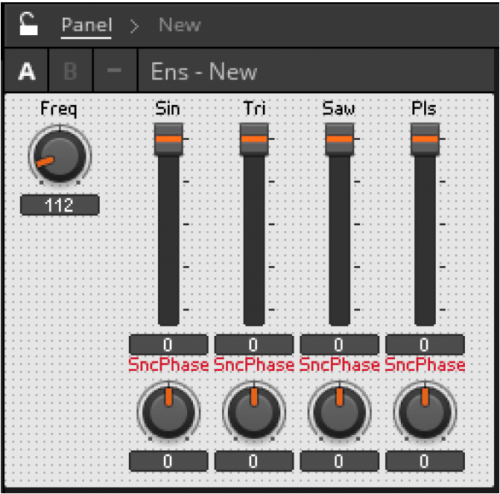Click the Sin level value field

coord(168,344)
